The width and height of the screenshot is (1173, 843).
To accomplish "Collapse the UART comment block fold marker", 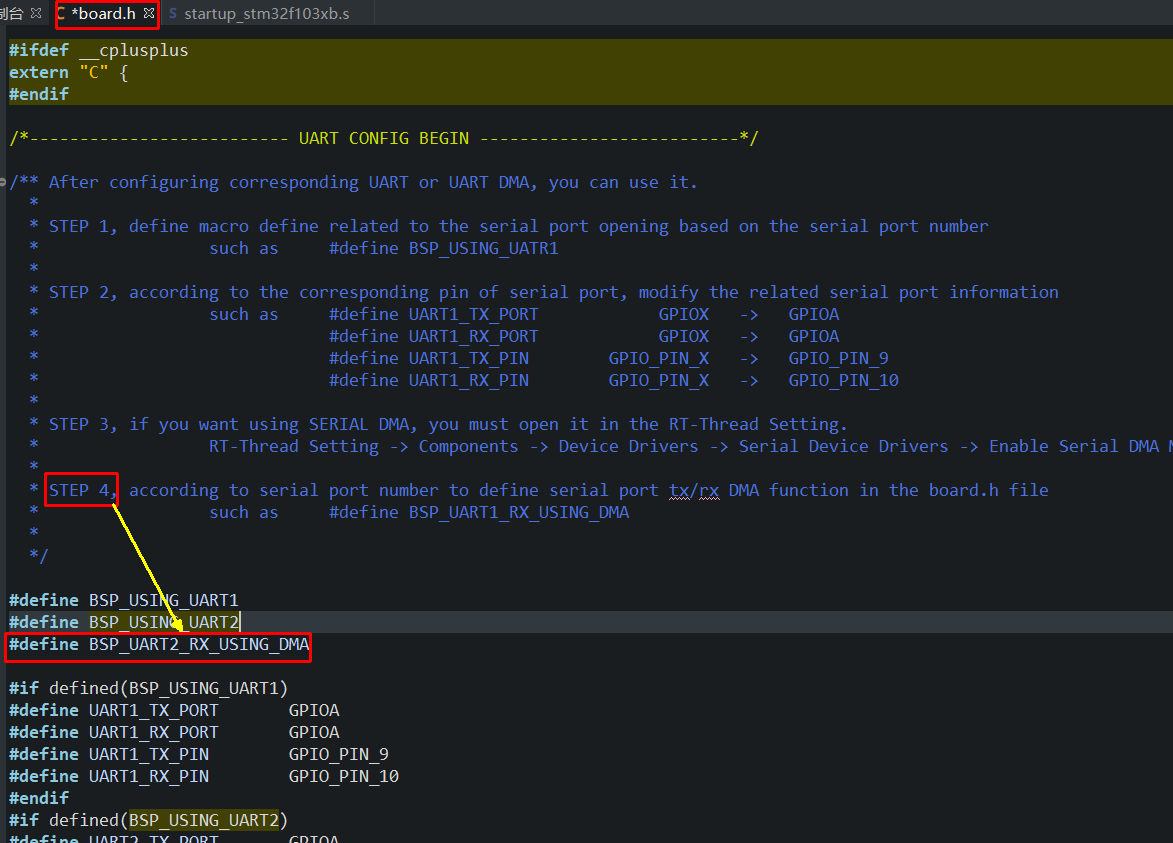I will 3,181.
